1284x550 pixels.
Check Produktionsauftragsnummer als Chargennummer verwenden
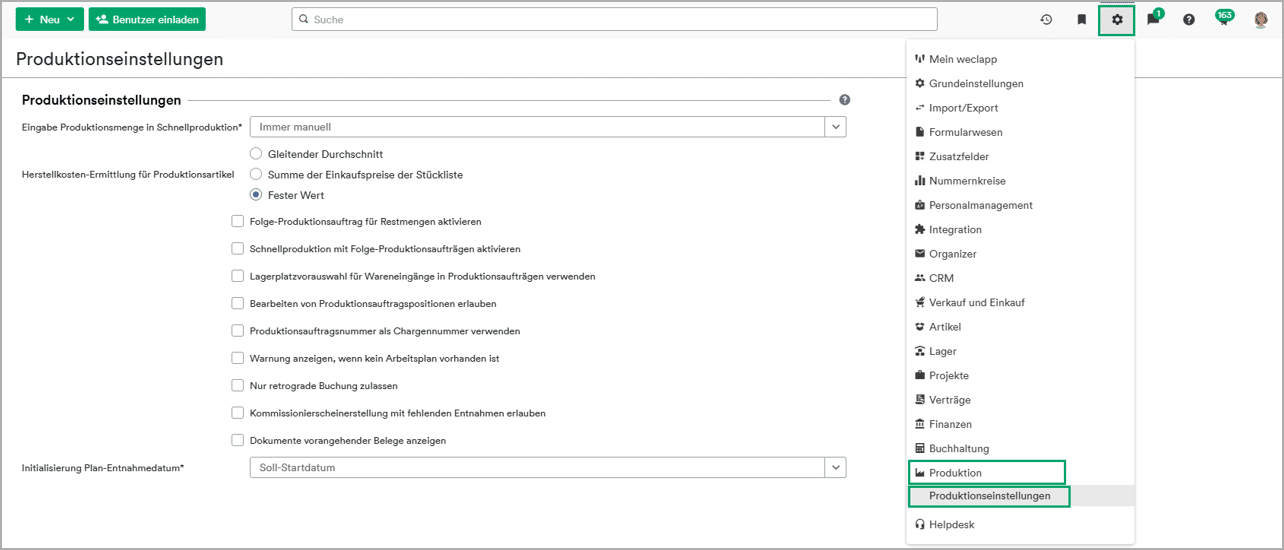238,330
